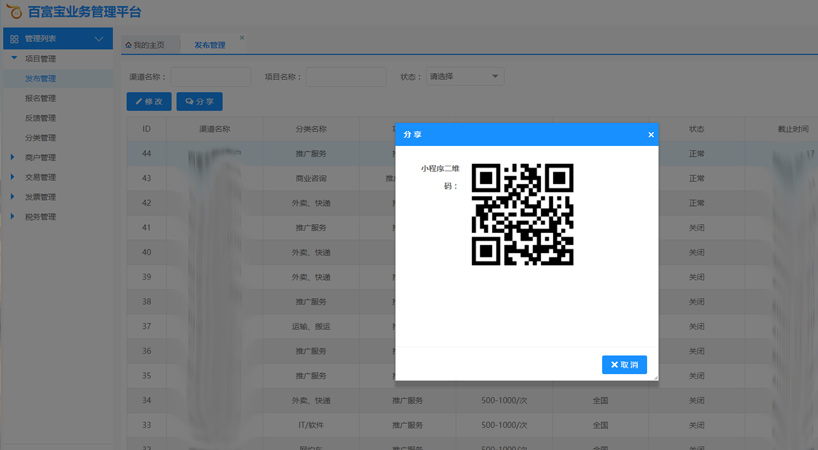This screenshot has height=450, width=818.
Task: Collapse the 项目管理 tree node
Action: (13, 59)
